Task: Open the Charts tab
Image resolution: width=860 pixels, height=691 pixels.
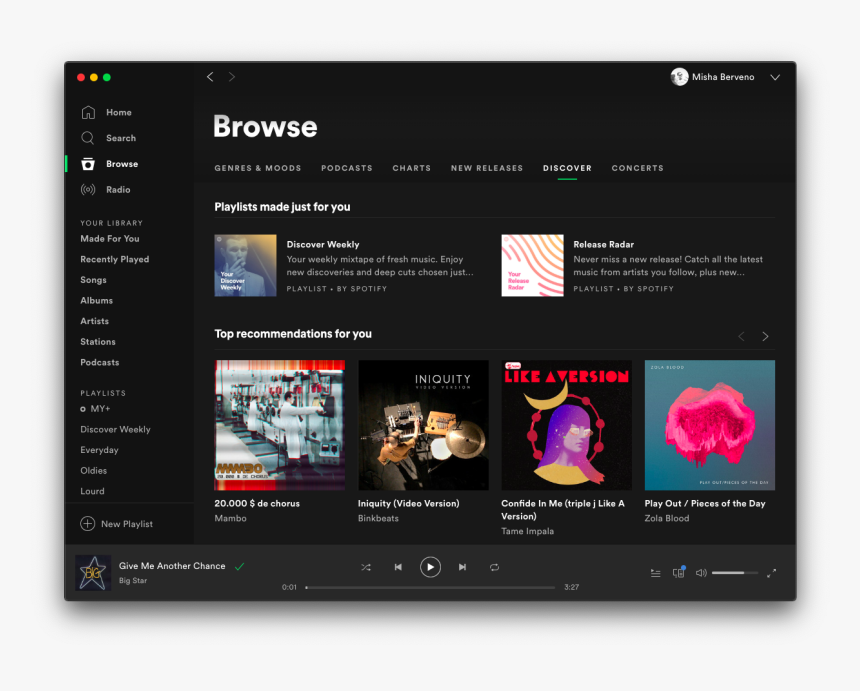Action: point(412,168)
